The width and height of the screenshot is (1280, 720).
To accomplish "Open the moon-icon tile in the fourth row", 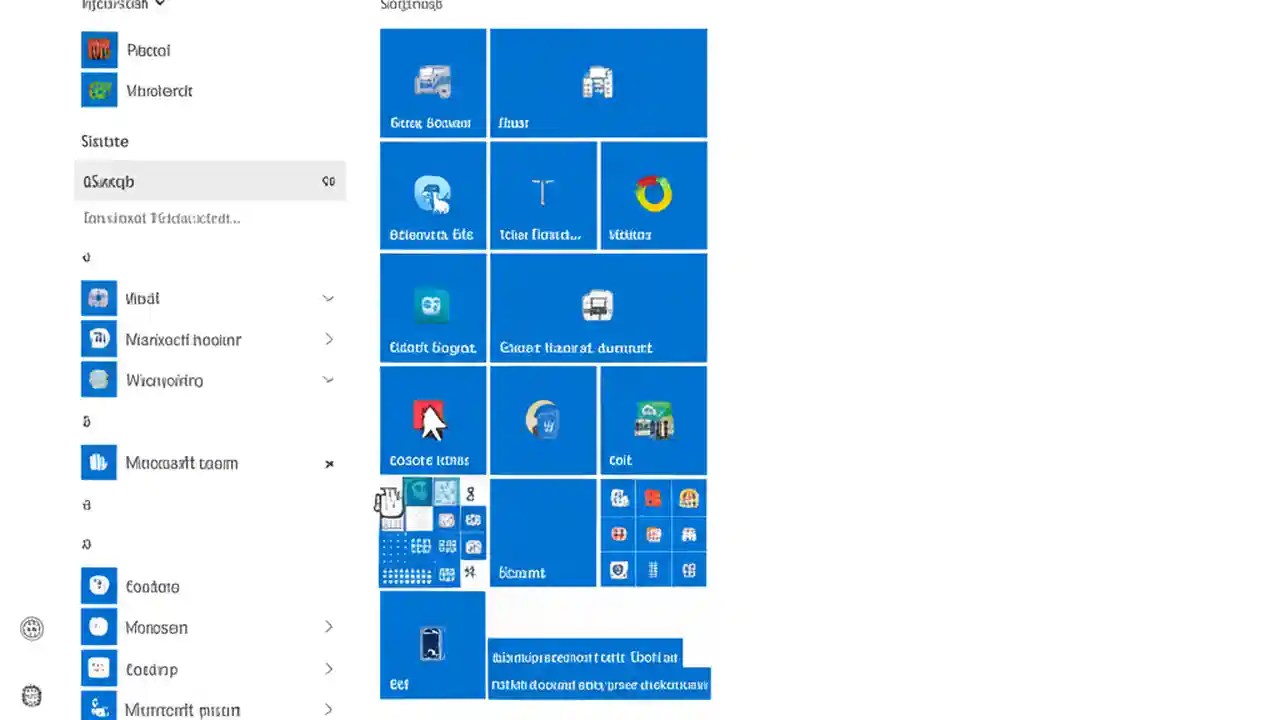I will (x=543, y=420).
